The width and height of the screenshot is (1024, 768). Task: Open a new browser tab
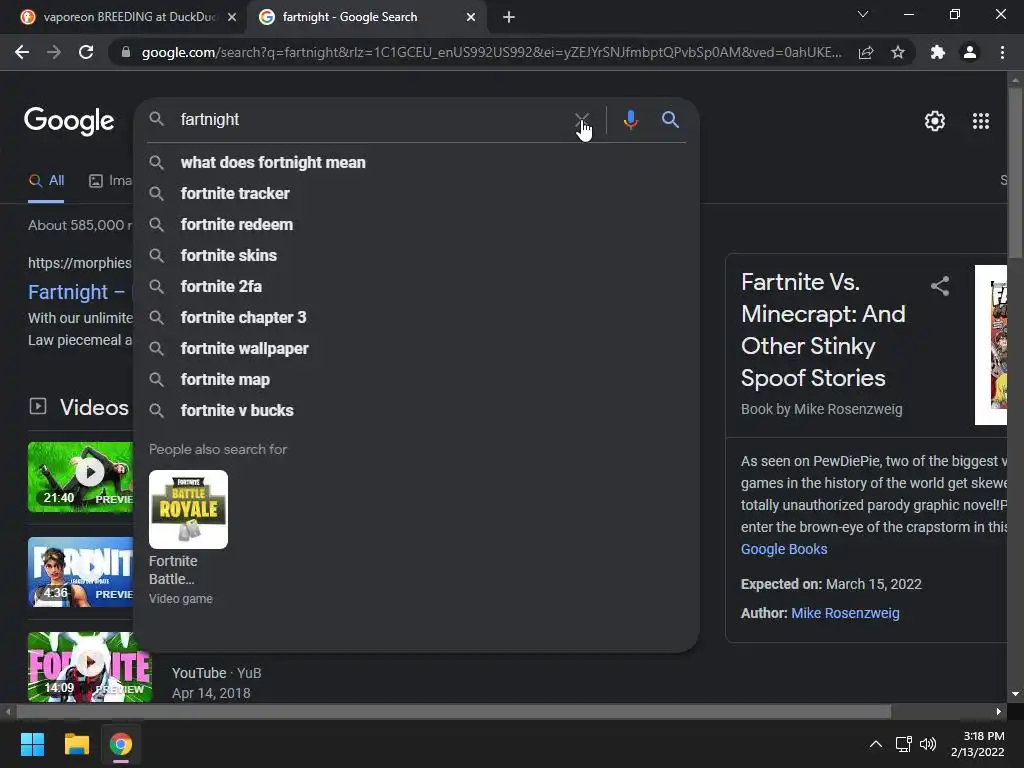pos(509,17)
